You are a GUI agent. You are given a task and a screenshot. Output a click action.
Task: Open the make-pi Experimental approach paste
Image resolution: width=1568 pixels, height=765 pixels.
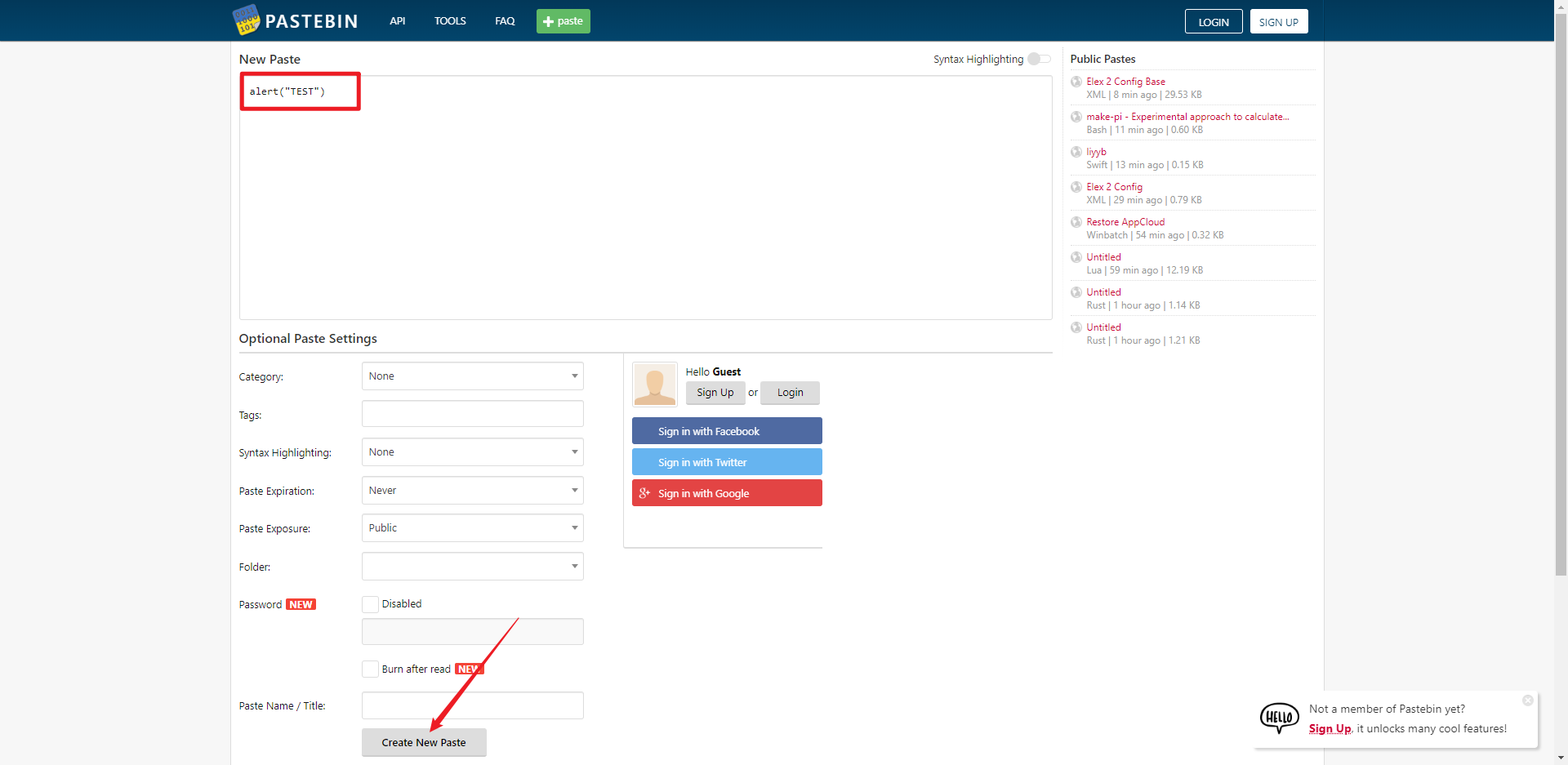coord(1187,117)
